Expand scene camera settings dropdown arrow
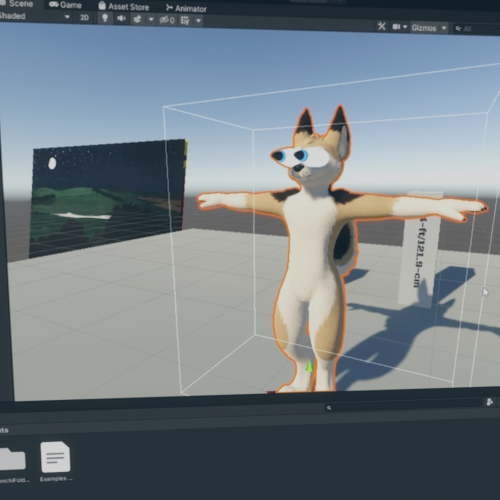 coord(405,27)
